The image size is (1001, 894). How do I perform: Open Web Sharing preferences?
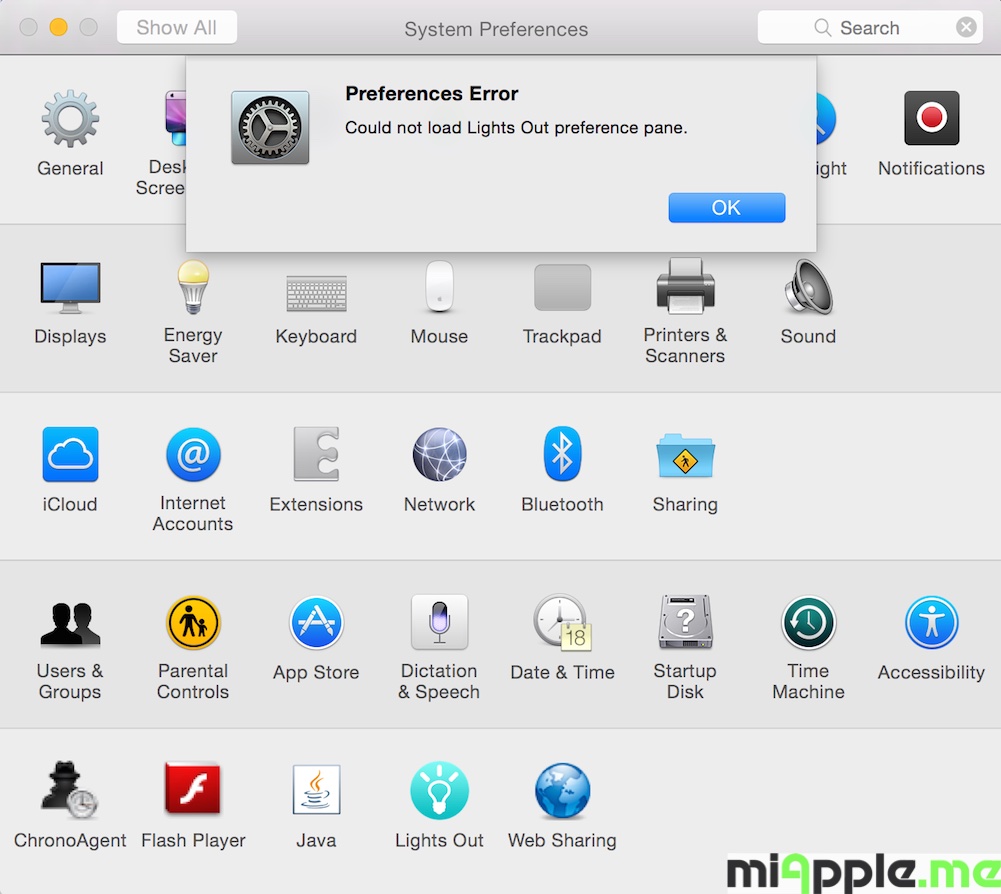[x=562, y=792]
